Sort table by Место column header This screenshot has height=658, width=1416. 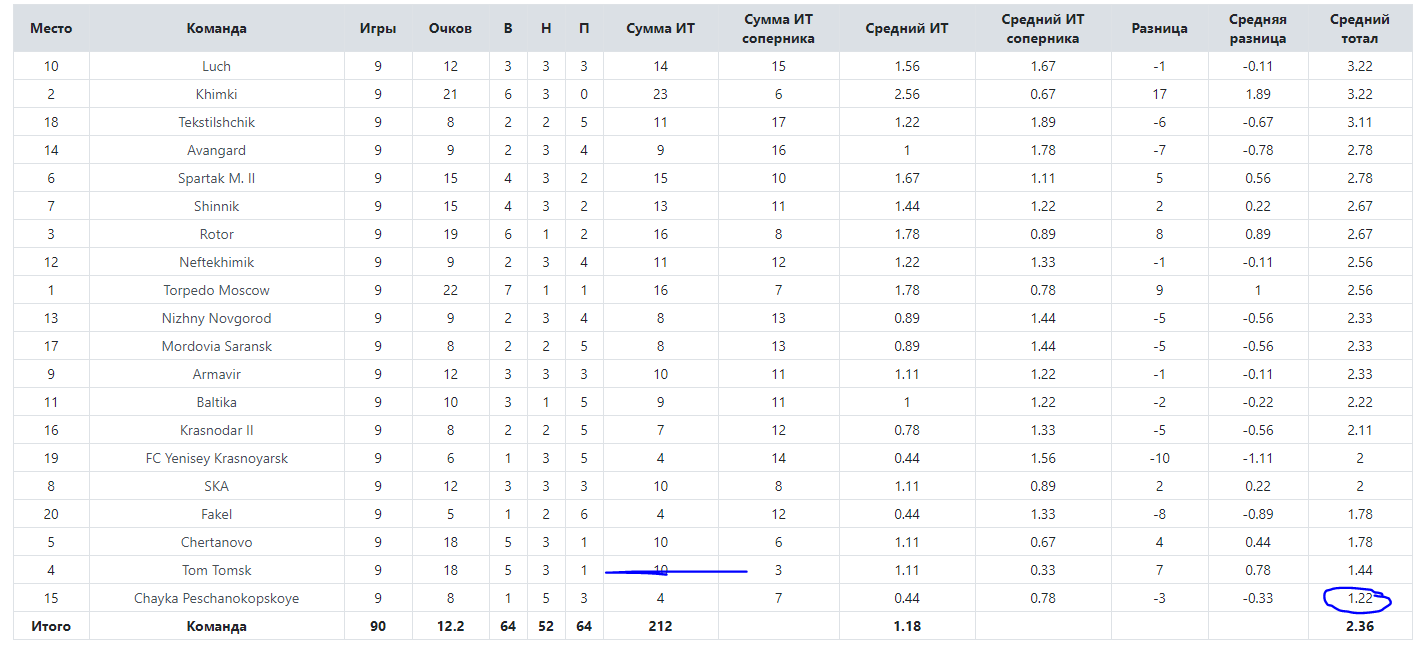[x=51, y=28]
